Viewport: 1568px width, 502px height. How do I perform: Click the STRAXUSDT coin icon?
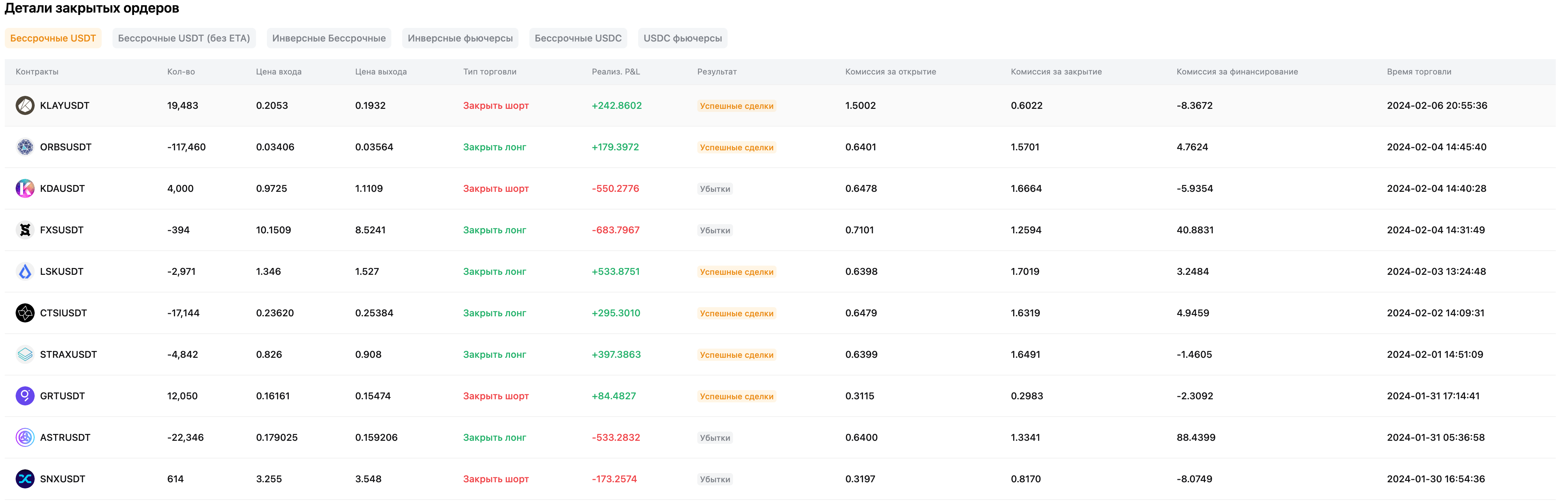25,354
